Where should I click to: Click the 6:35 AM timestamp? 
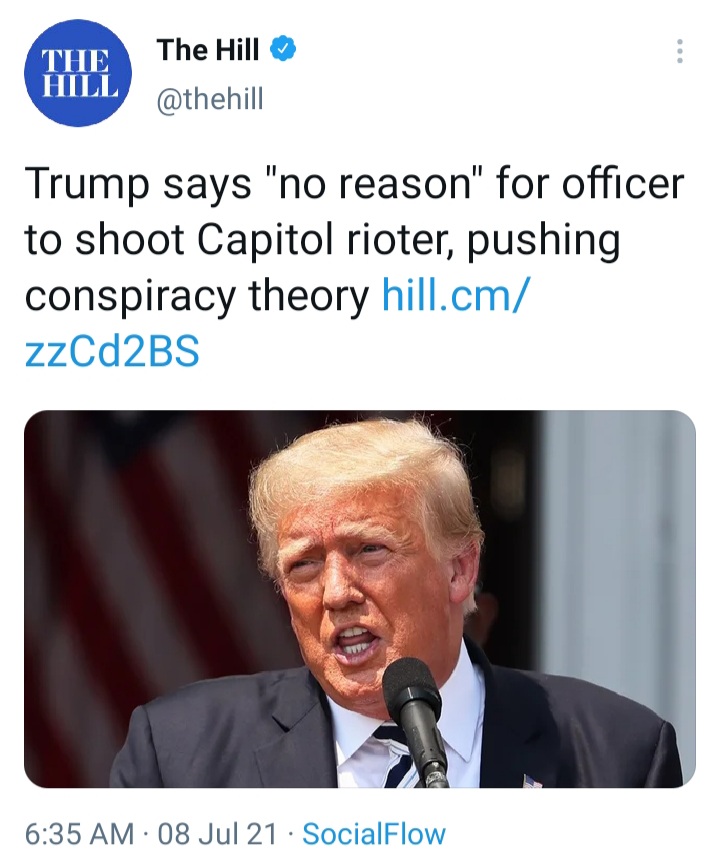(x=80, y=834)
